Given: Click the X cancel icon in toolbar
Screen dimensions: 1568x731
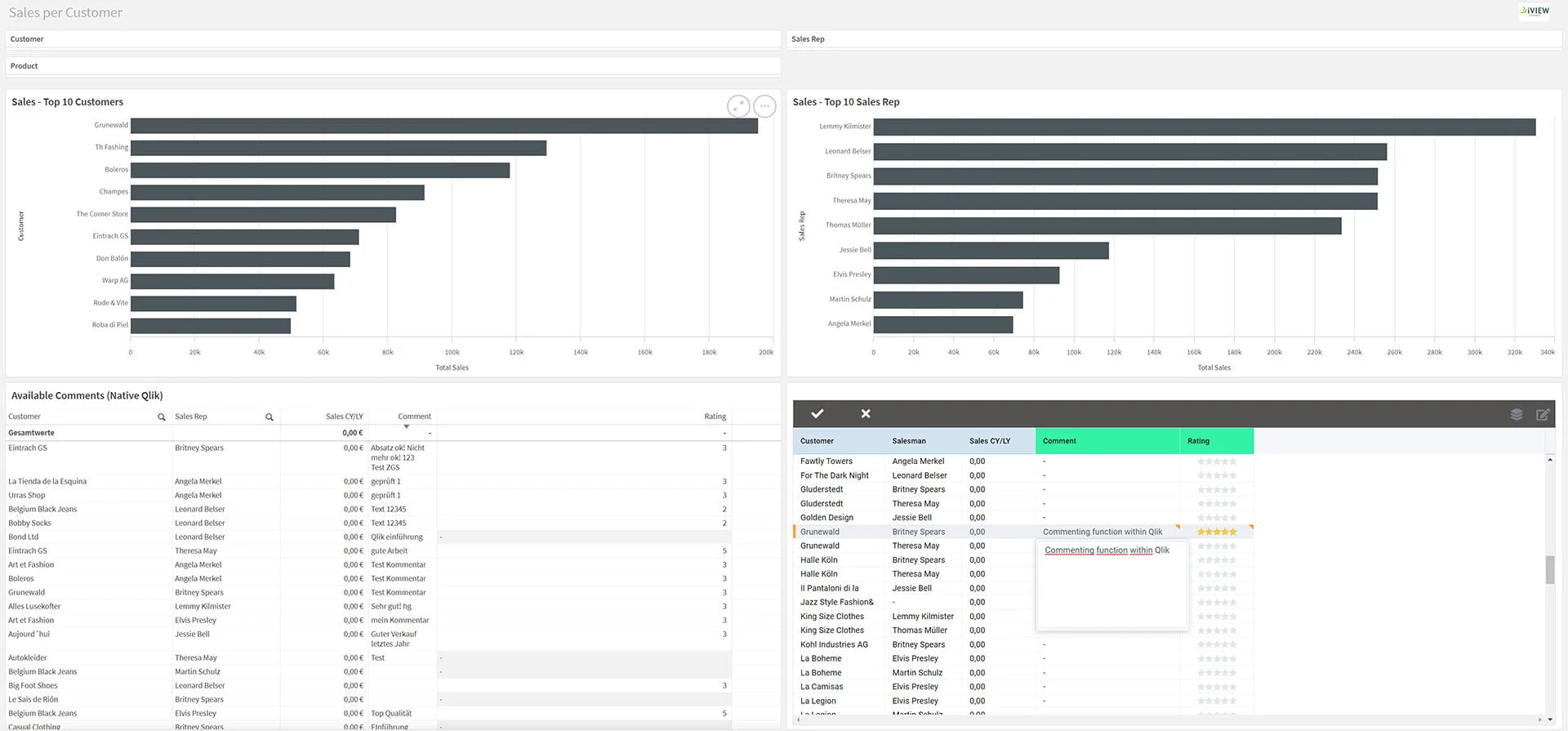Looking at the screenshot, I should pos(866,414).
